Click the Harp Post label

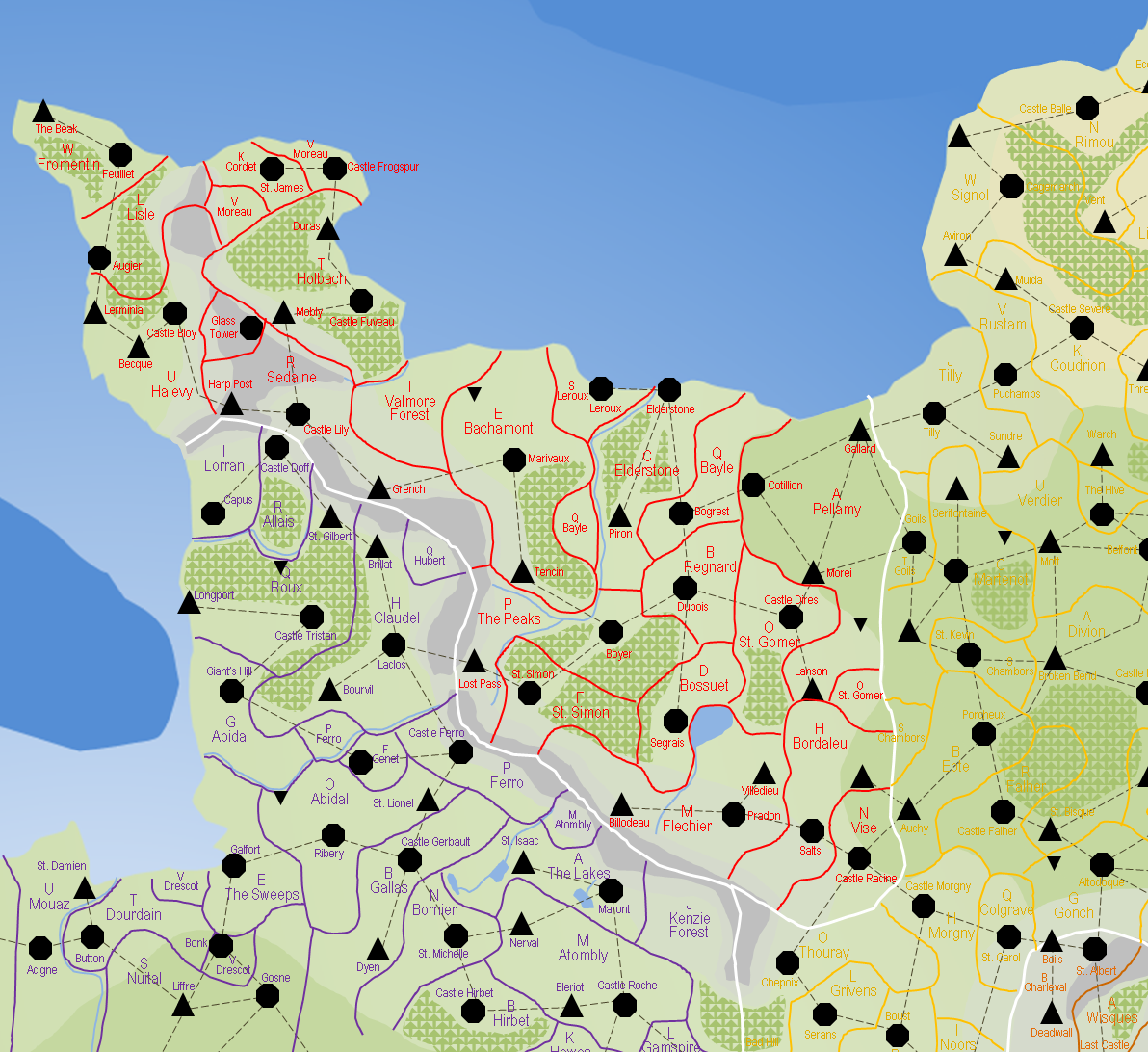tap(228, 385)
